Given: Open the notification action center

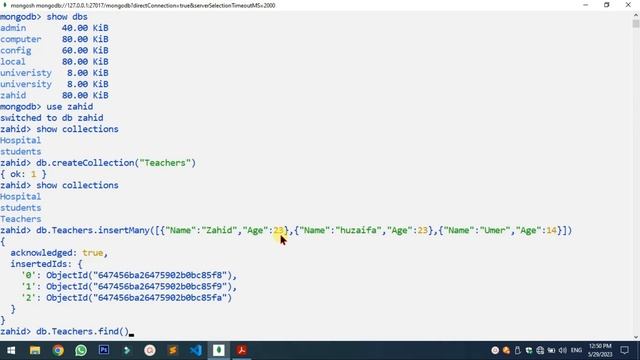Looking at the screenshot, I should click(624, 350).
